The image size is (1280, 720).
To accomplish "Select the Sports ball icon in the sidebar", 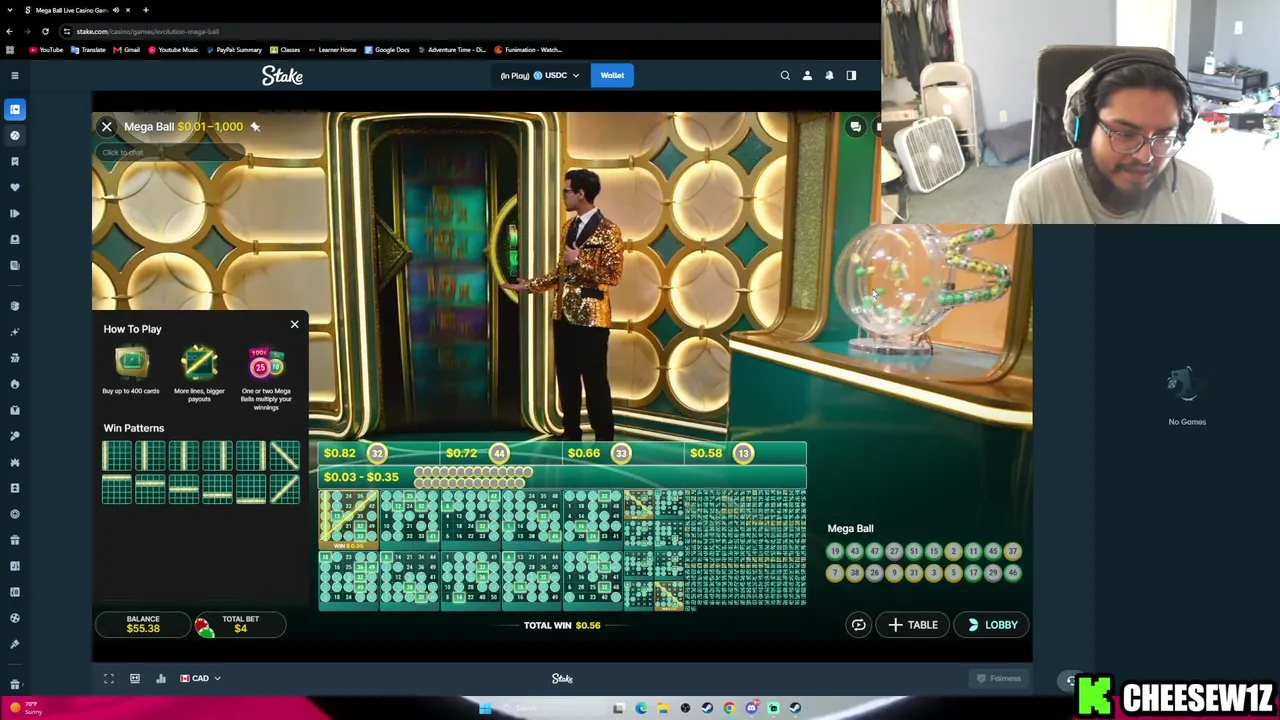I will click(x=15, y=135).
